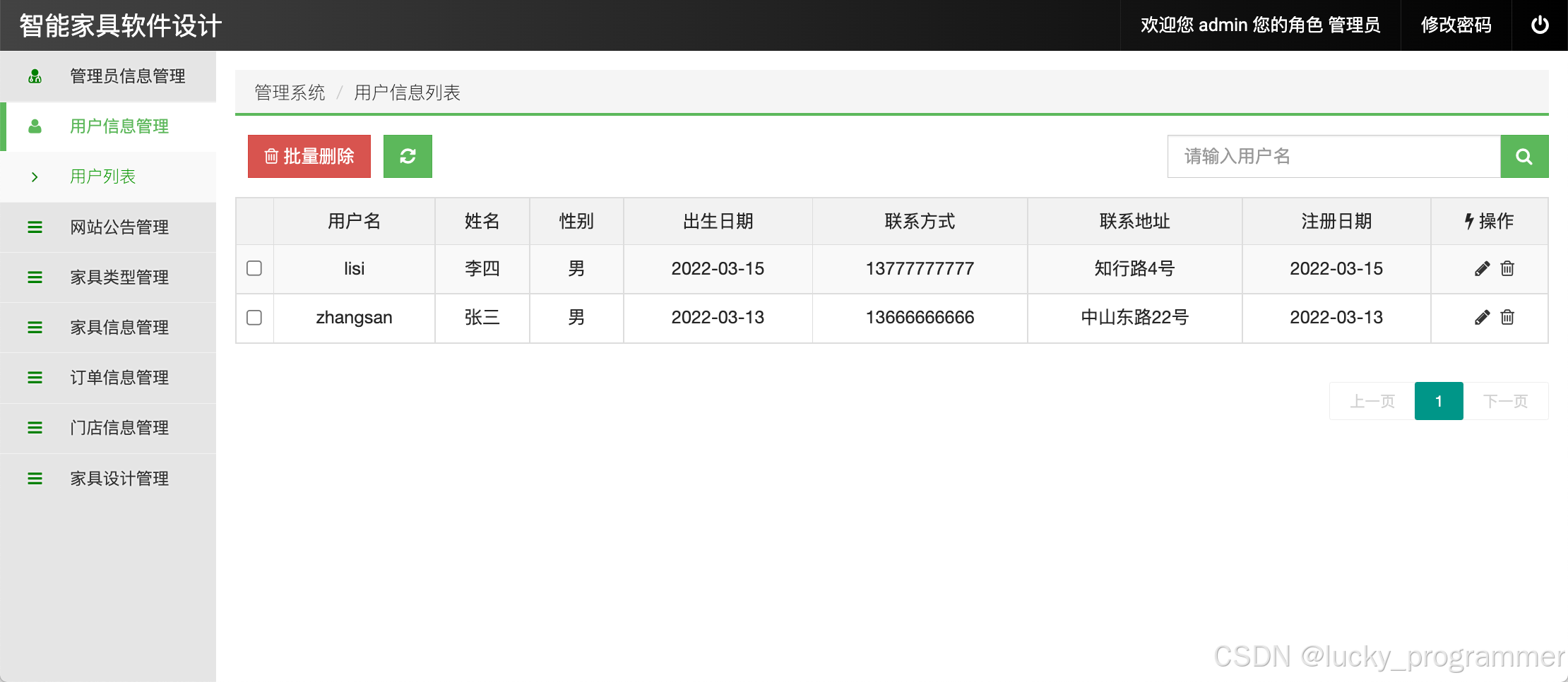Viewport: 1568px width, 682px height.
Task: Click the 家具类型管理 list icon
Action: point(35,277)
